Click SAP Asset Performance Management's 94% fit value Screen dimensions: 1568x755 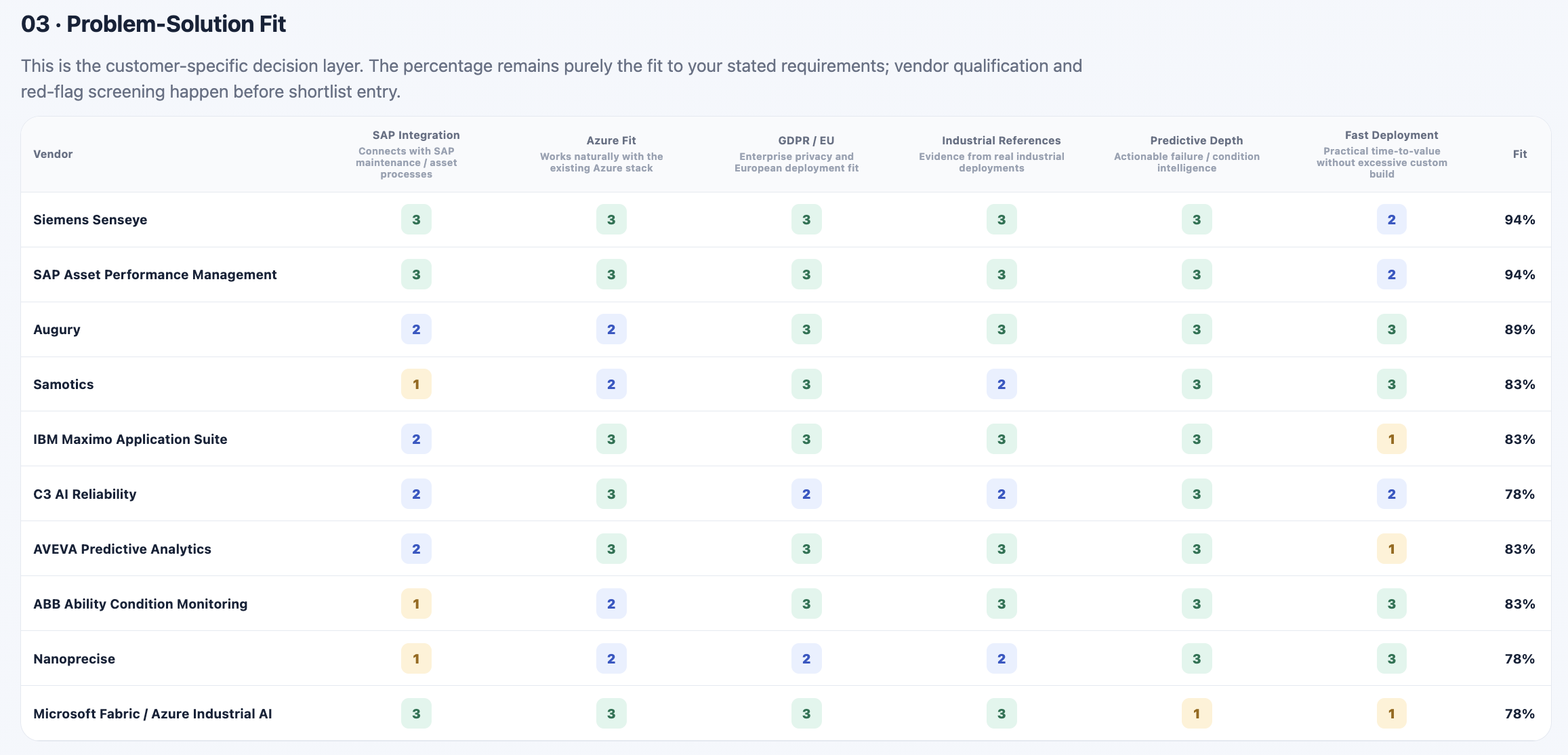1520,274
